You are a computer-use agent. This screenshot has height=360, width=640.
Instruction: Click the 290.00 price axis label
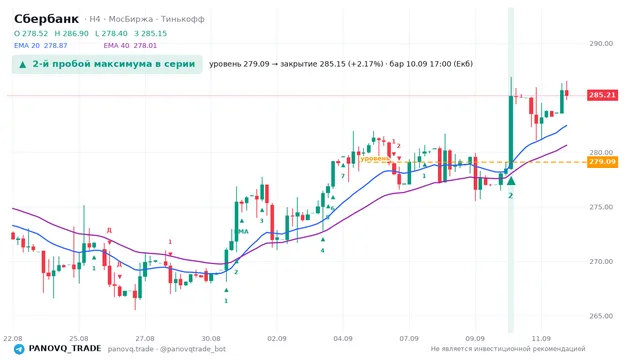coord(601,43)
